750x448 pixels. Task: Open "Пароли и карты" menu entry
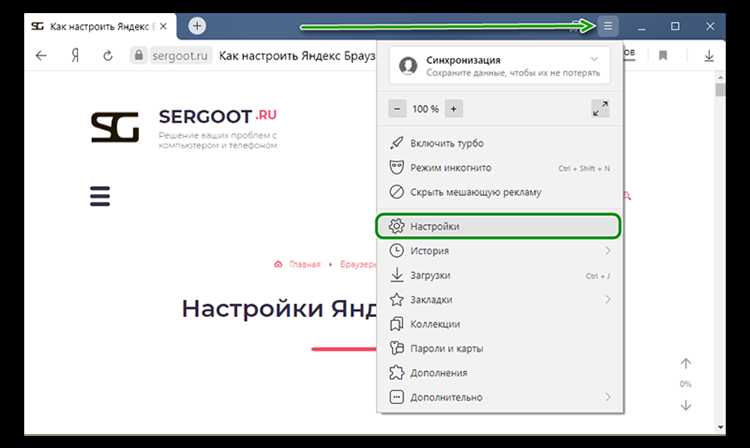click(499, 349)
